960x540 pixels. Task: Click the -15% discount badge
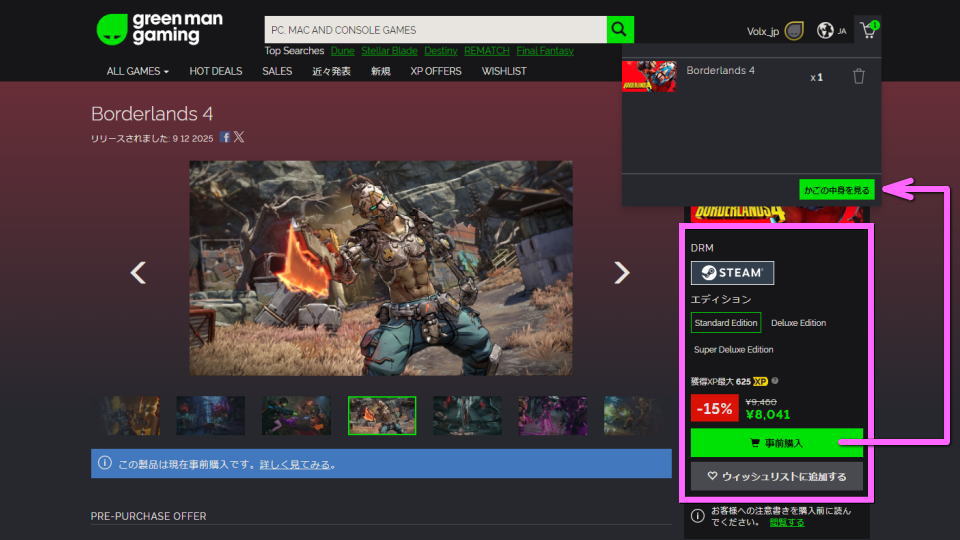[x=714, y=408]
